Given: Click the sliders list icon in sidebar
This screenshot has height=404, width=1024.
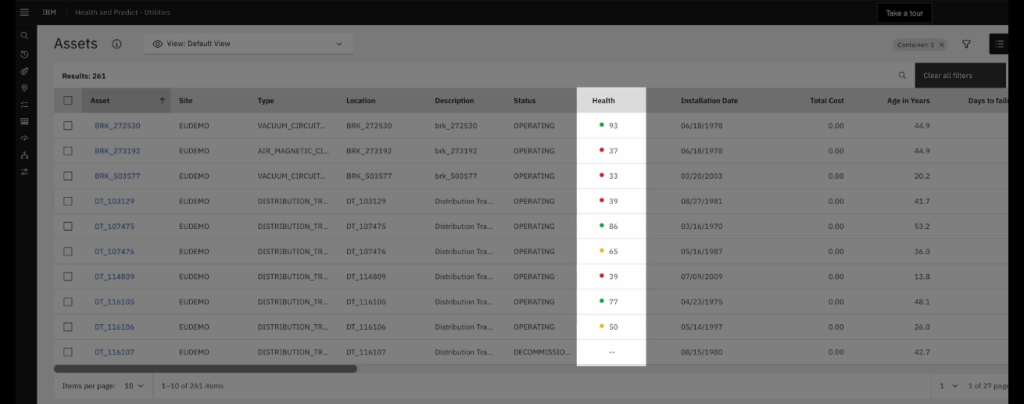Looking at the screenshot, I should (24, 104).
